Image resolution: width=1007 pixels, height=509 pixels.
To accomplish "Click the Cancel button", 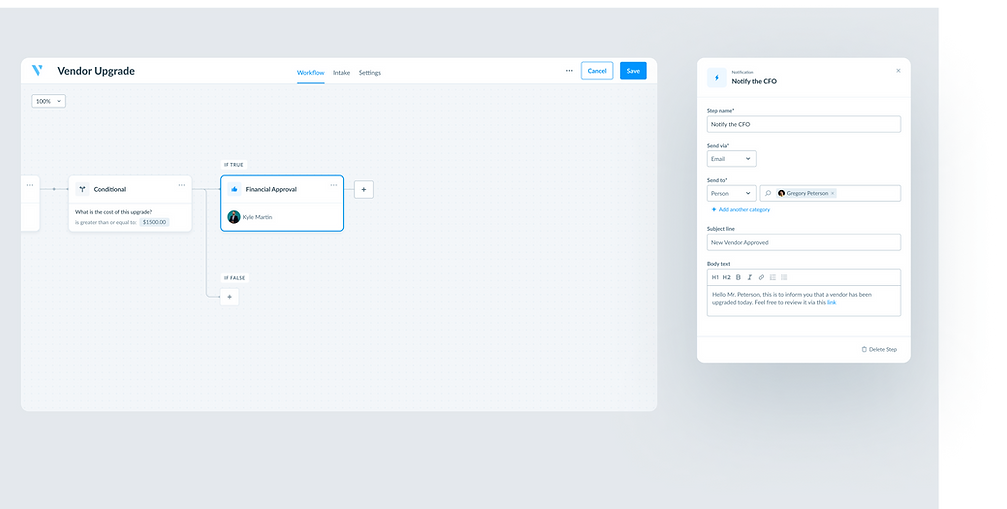I will point(597,71).
